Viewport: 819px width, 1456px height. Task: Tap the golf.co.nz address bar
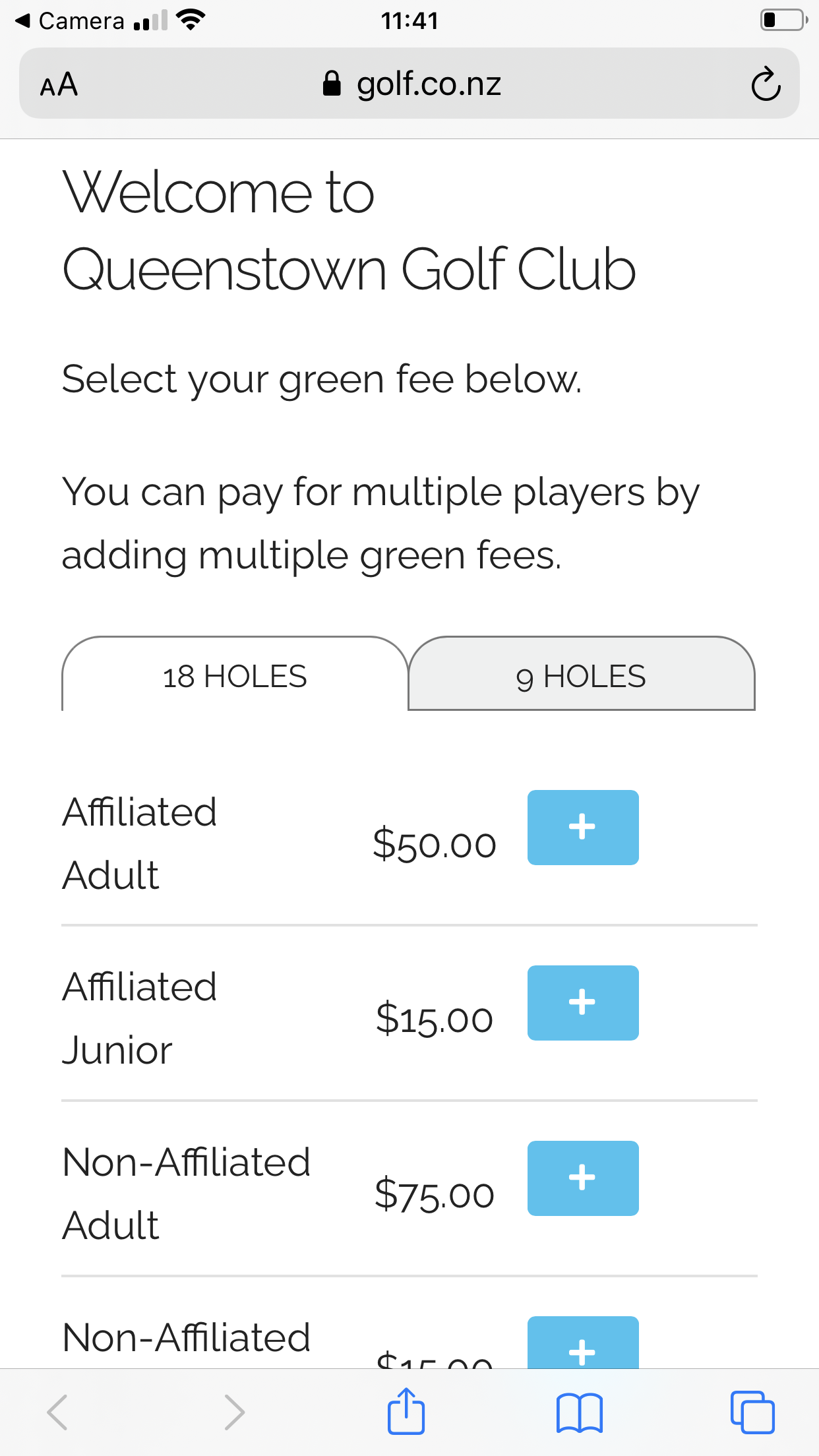(429, 84)
